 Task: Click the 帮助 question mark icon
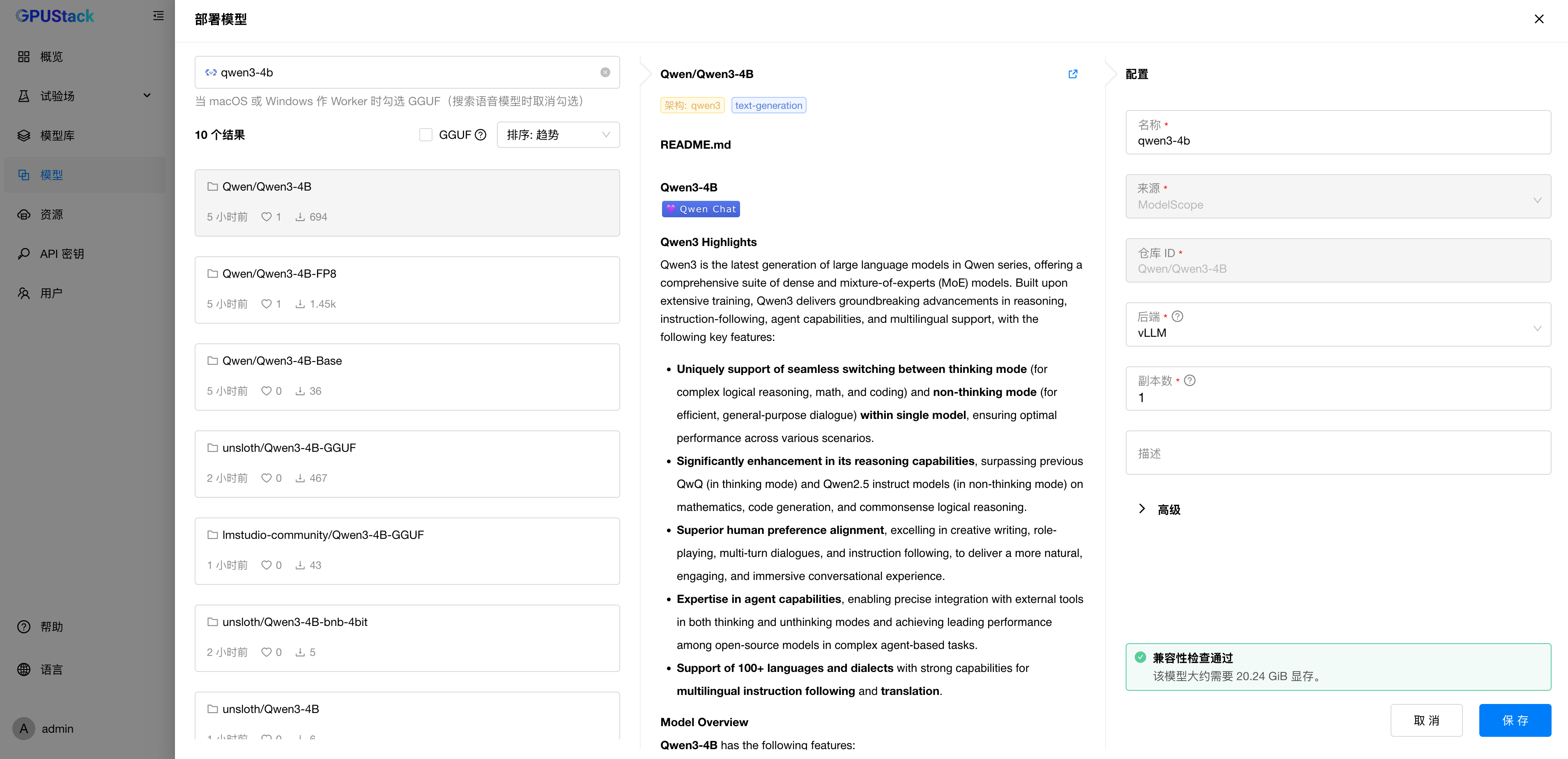(24, 627)
